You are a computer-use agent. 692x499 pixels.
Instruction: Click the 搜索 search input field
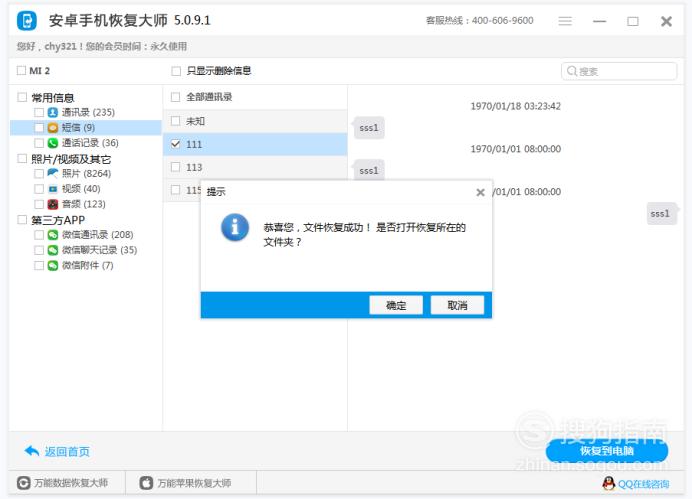[x=619, y=71]
